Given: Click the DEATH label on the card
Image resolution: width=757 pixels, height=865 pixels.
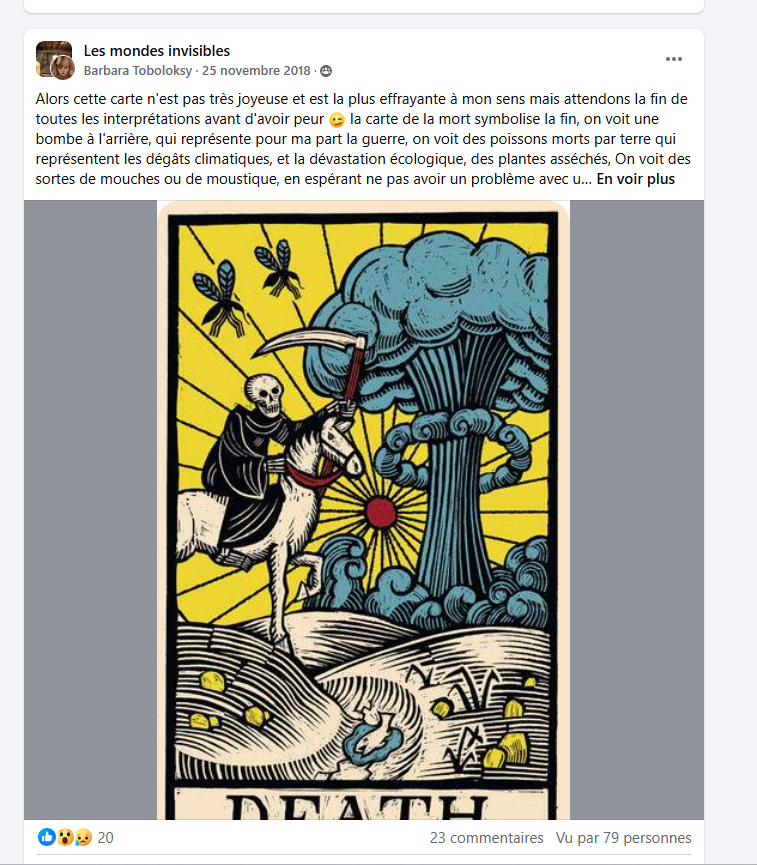Looking at the screenshot, I should 358,807.
